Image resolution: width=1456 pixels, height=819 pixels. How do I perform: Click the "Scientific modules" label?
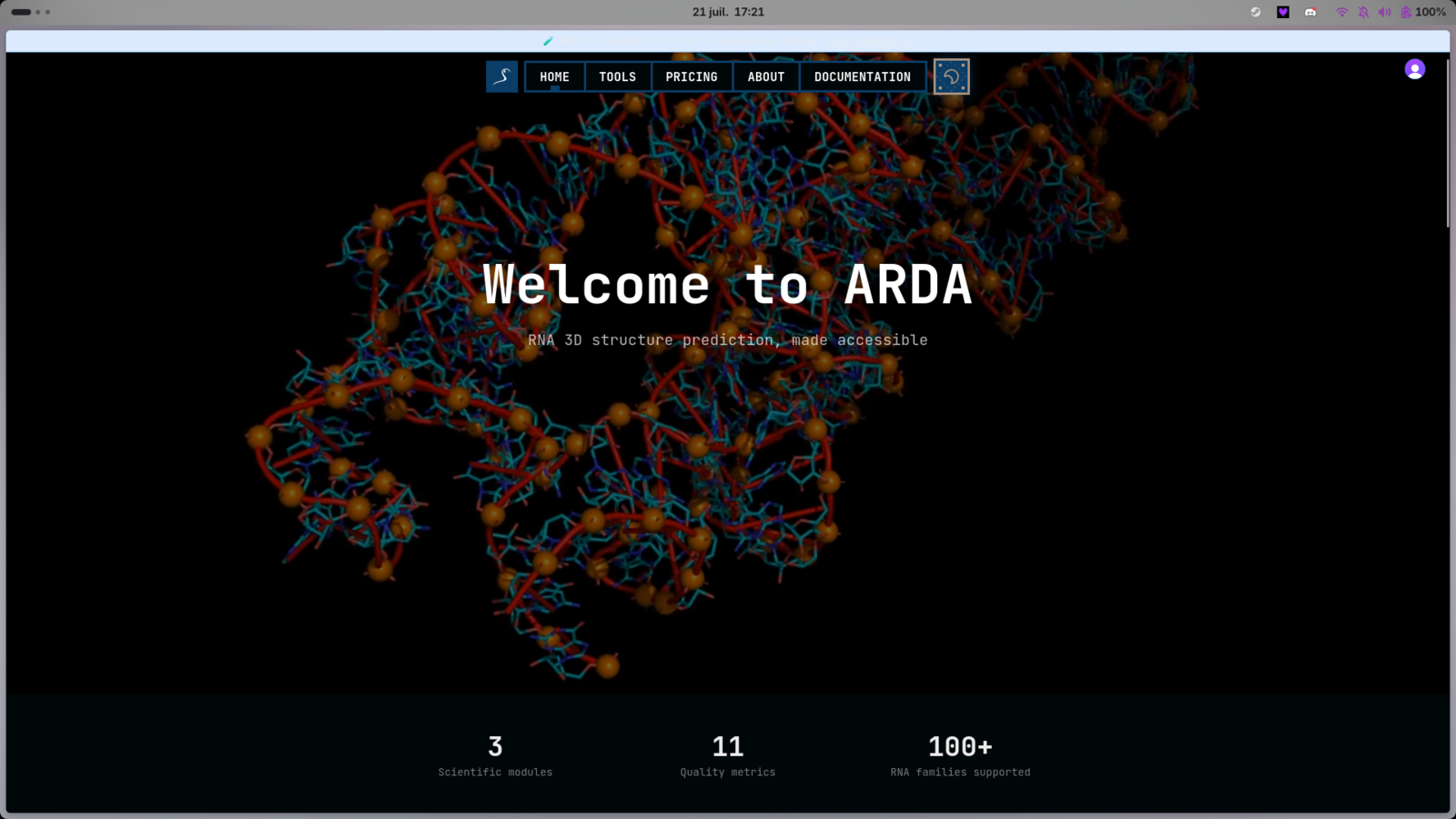click(x=495, y=772)
